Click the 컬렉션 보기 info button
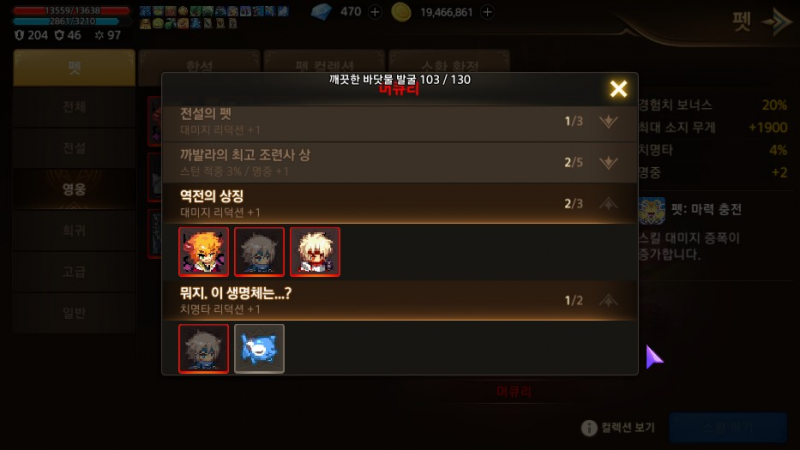The width and height of the screenshot is (800, 450). coord(618,428)
